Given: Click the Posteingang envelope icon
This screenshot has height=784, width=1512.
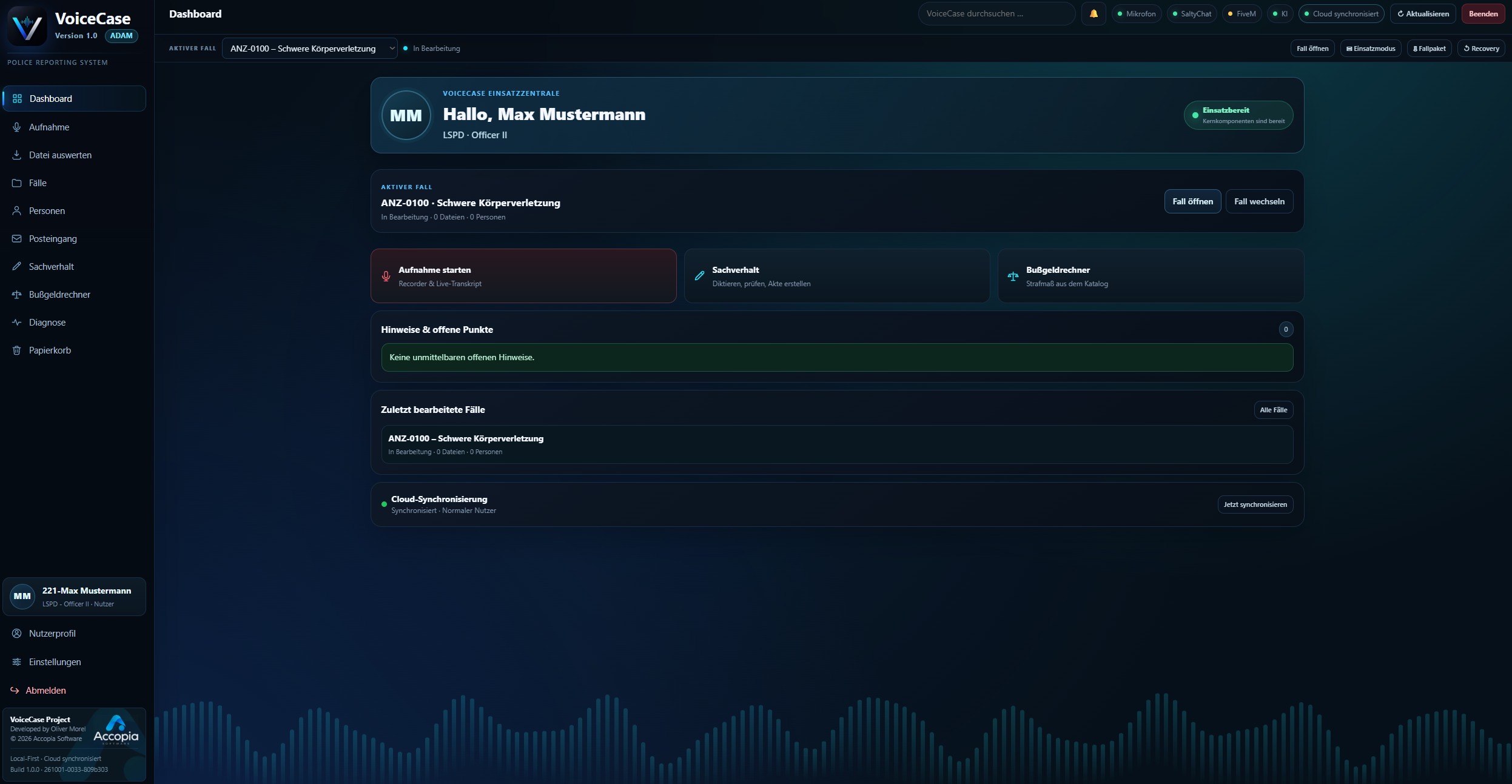Looking at the screenshot, I should pos(17,239).
